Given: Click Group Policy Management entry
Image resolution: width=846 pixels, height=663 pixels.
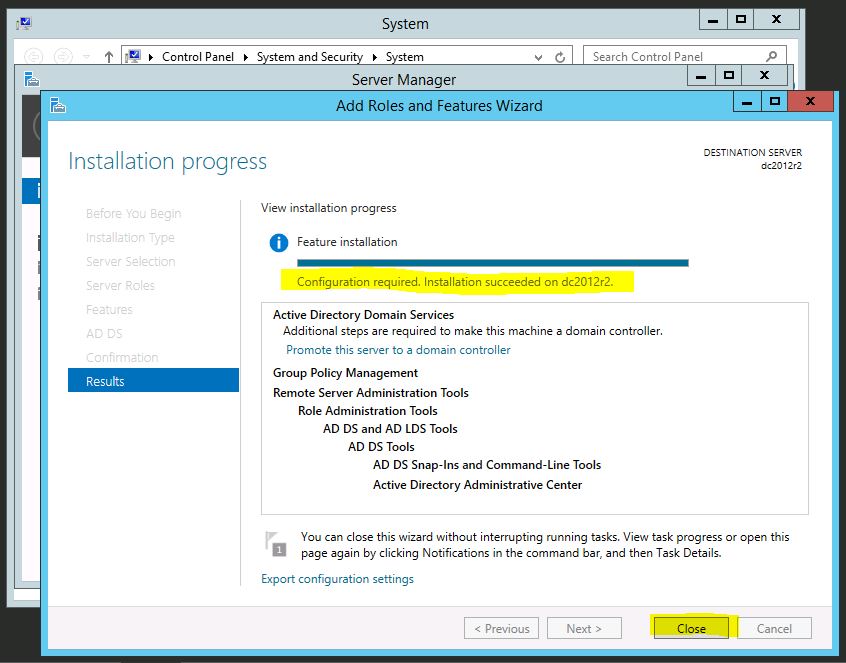Looking at the screenshot, I should point(345,373).
